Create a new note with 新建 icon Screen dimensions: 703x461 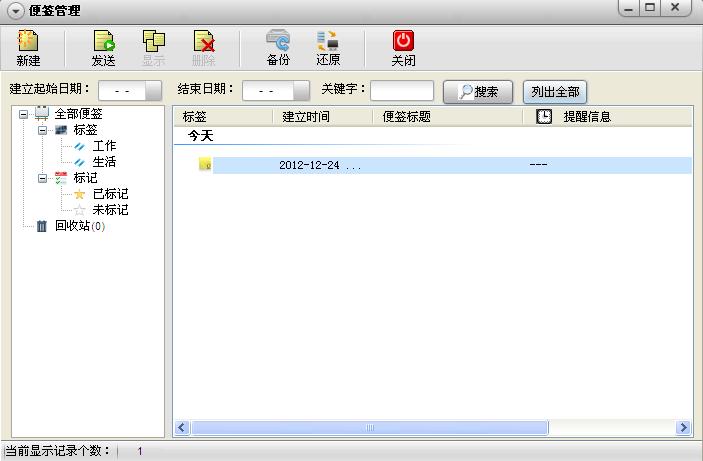pos(28,41)
